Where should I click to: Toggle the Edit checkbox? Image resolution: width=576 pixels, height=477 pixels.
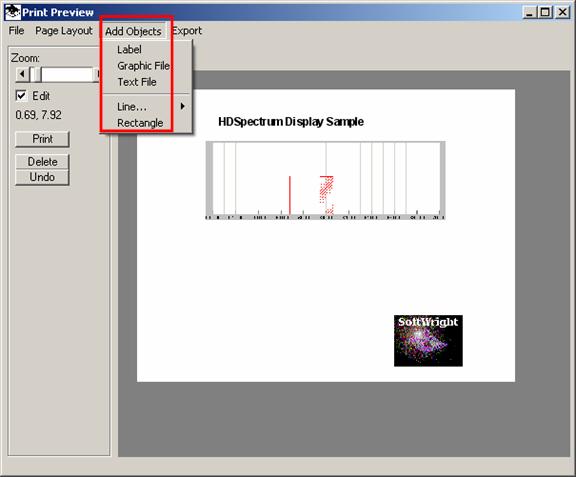tap(21, 96)
